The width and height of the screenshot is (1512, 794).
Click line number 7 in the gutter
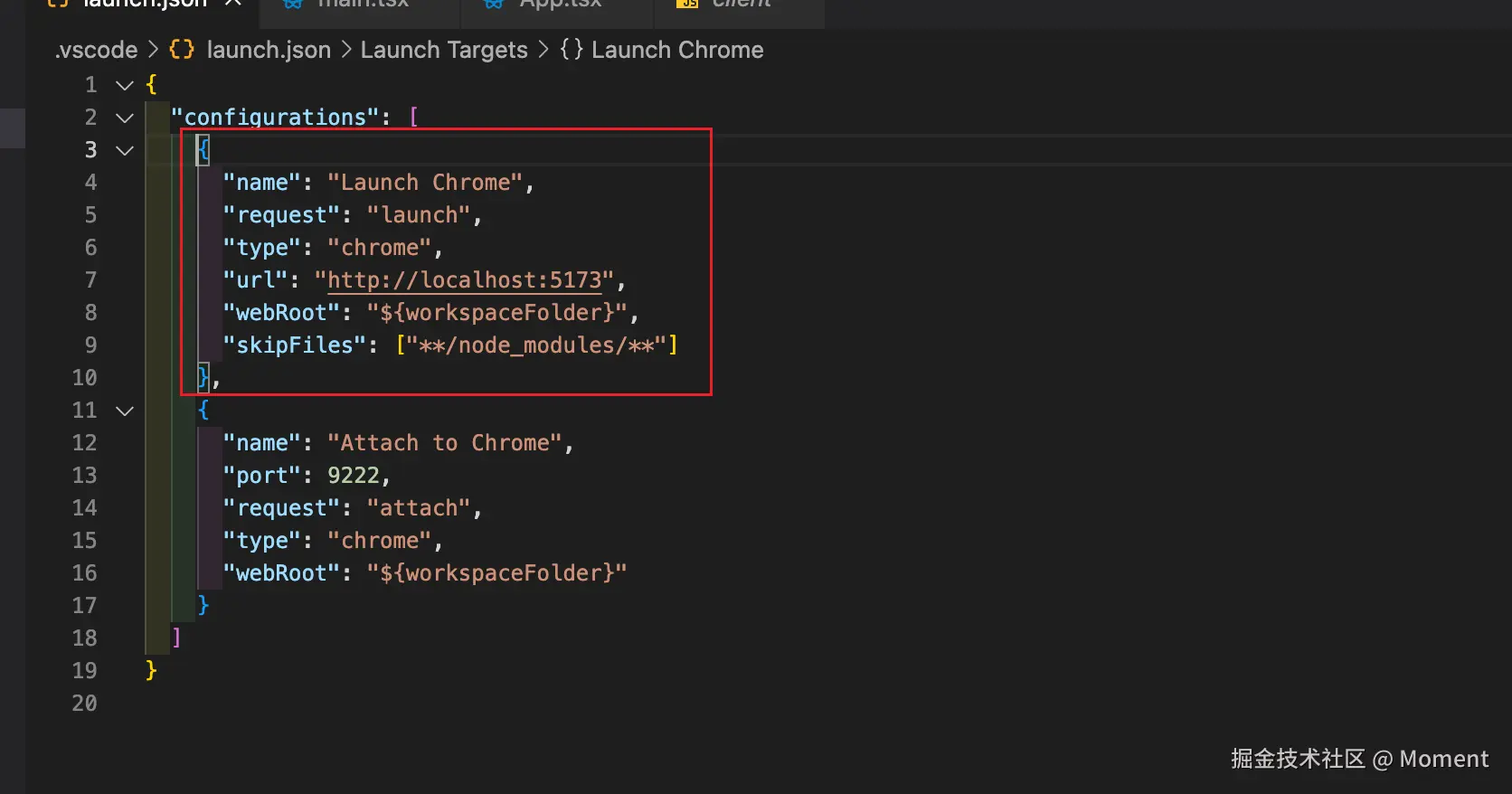coord(90,280)
